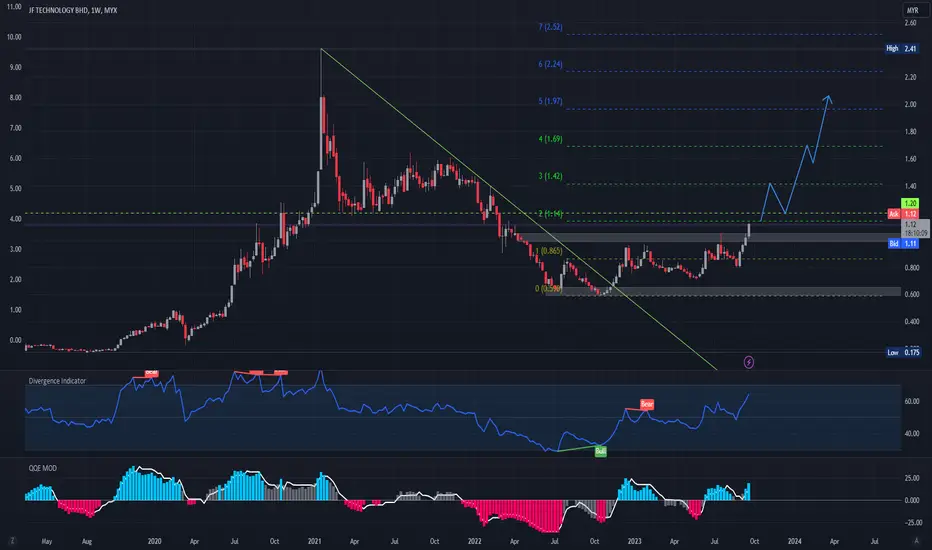932x550 pixels.
Task: Click the 2023 label on time axis
Action: pyautogui.click(x=634, y=541)
